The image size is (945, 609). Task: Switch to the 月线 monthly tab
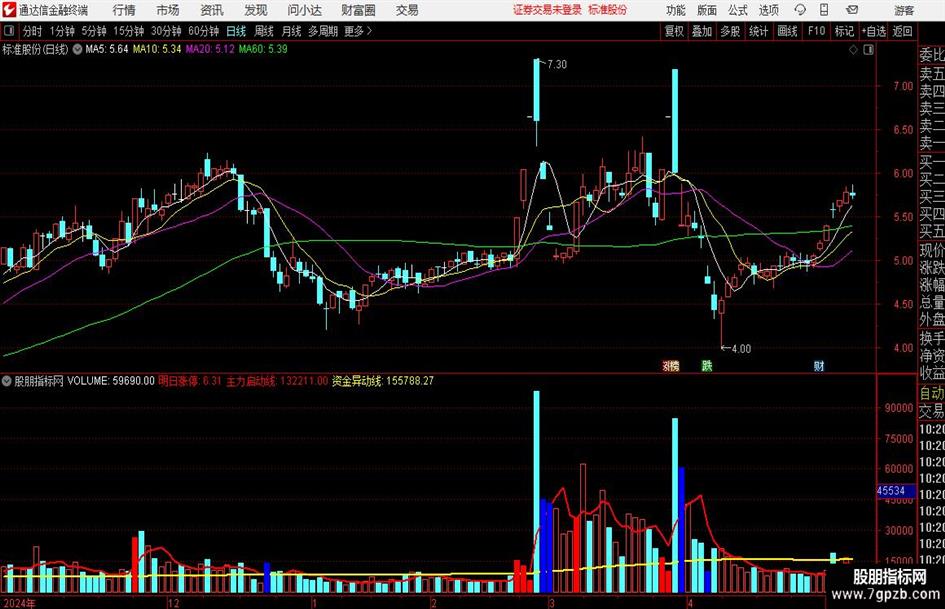[x=291, y=31]
